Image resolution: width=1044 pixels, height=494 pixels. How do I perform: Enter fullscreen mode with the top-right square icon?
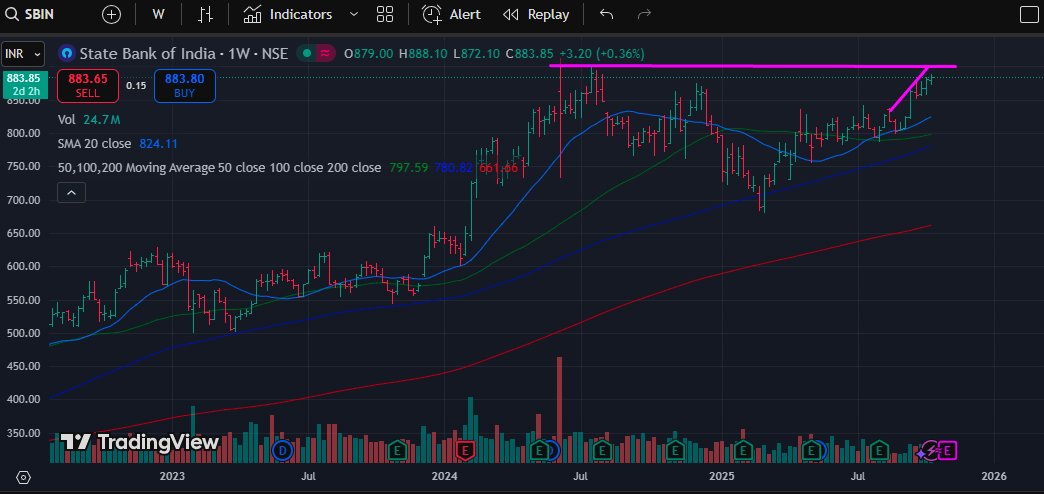pos(1029,14)
